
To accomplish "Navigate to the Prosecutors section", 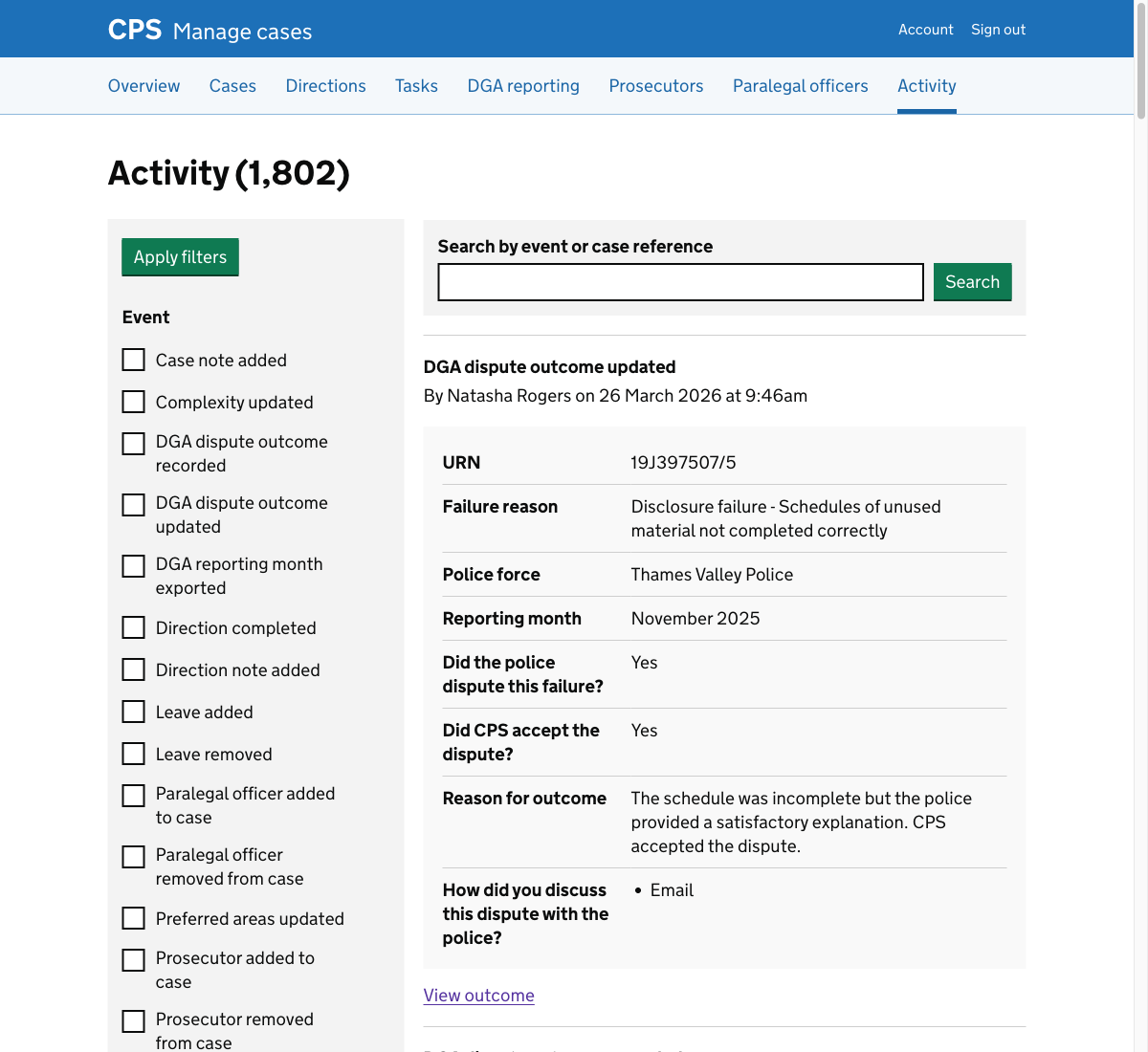I will point(655,85).
